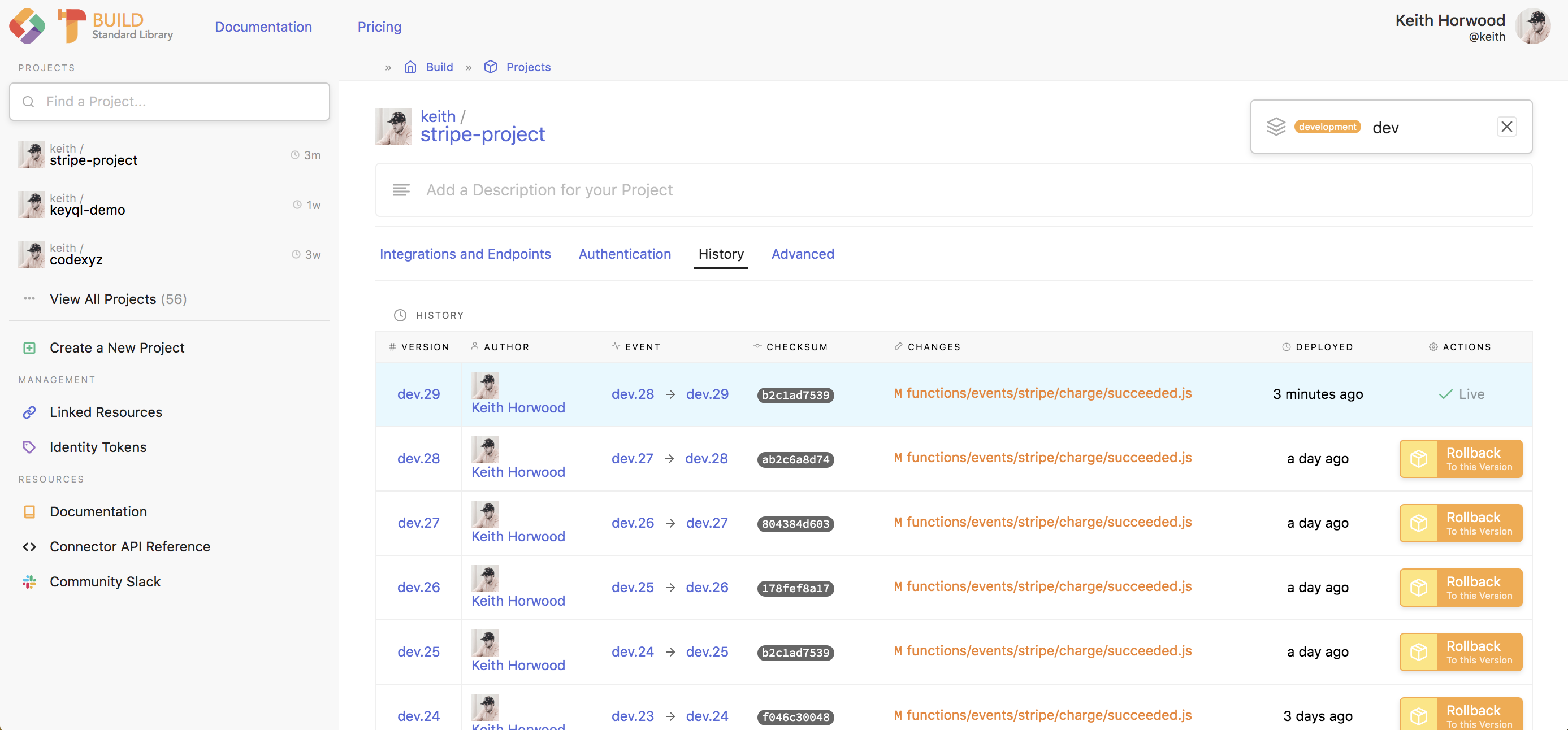Viewport: 1568px width, 730px height.
Task: Click the Projects cube icon in breadcrumb
Action: tap(491, 67)
